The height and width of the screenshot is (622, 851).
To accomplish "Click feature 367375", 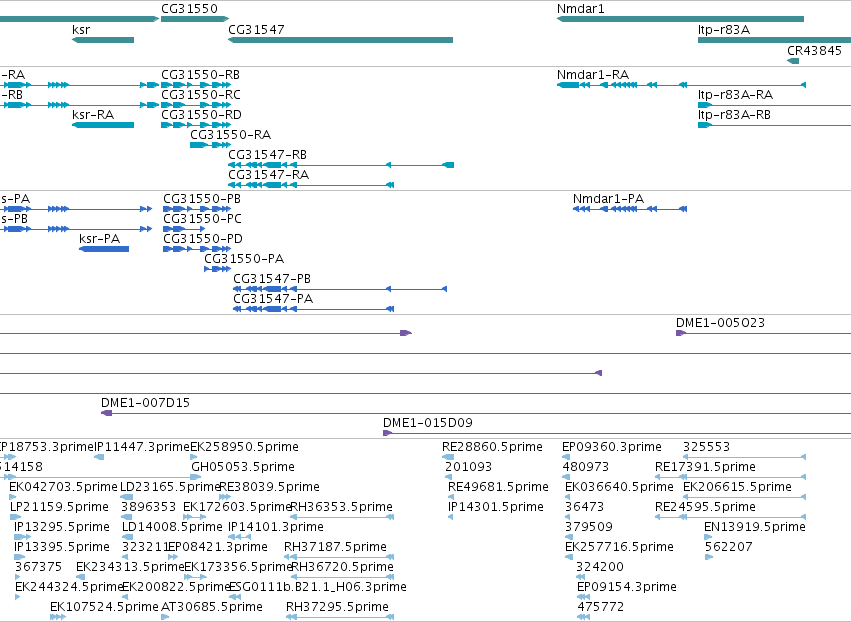I will coord(39,567).
